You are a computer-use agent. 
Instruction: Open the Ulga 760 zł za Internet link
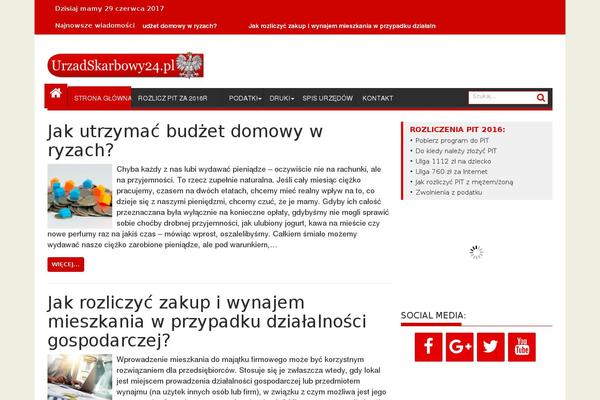coord(451,171)
